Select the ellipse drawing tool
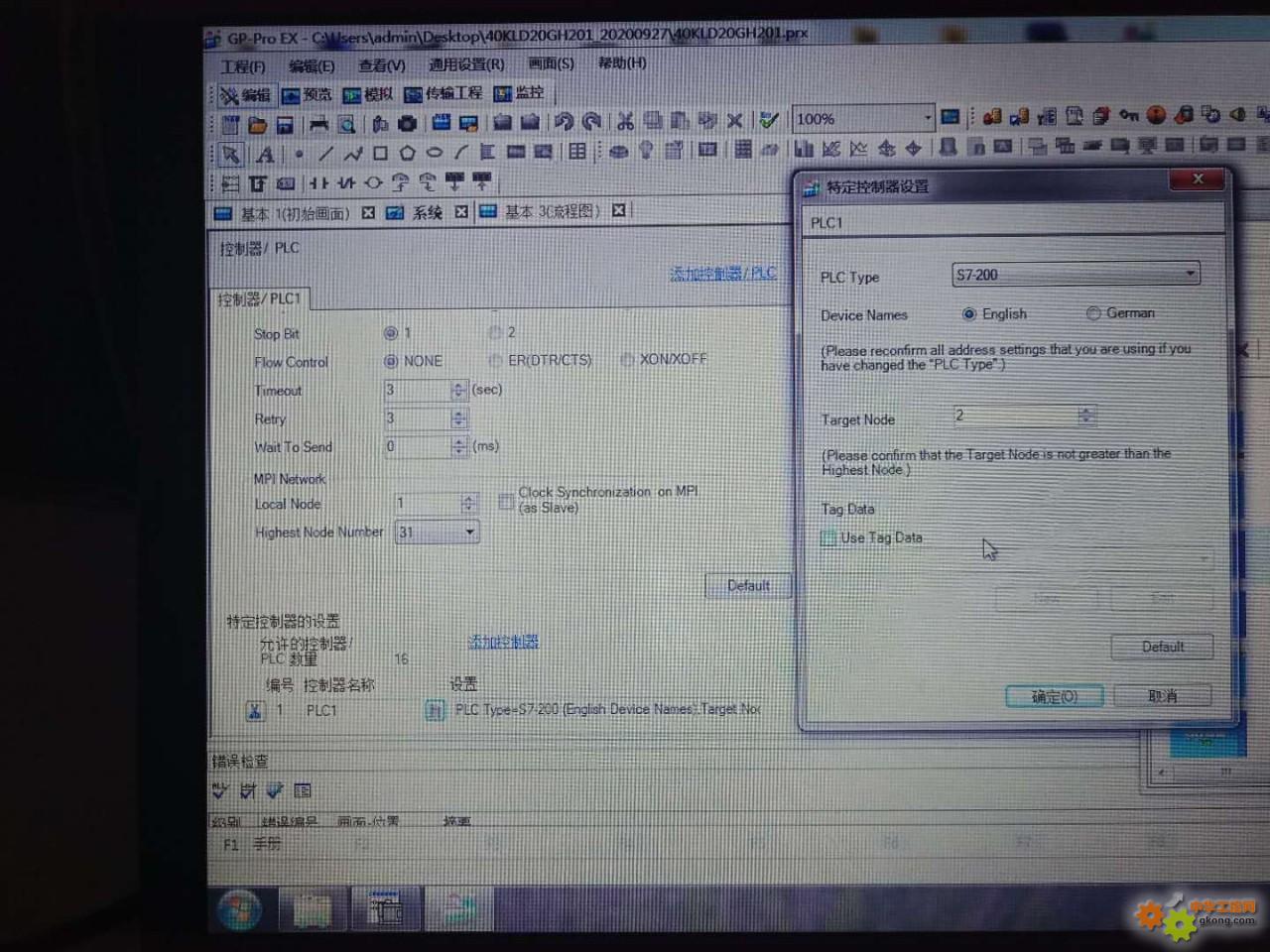Screen dimensions: 1270x952 click(435, 153)
